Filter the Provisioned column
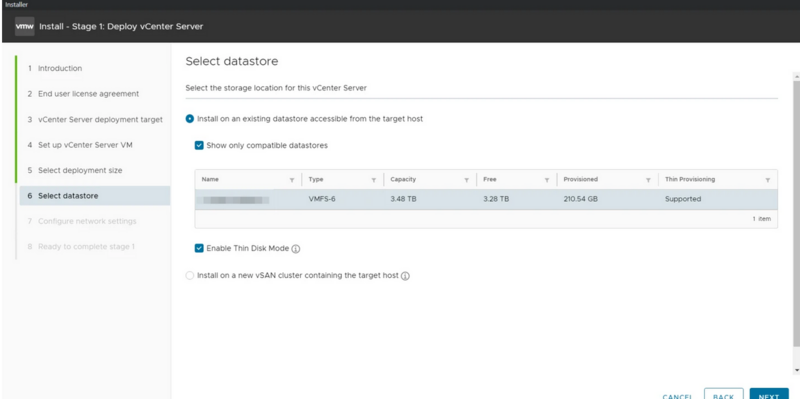Image resolution: width=800 pixels, height=399 pixels. click(648, 180)
